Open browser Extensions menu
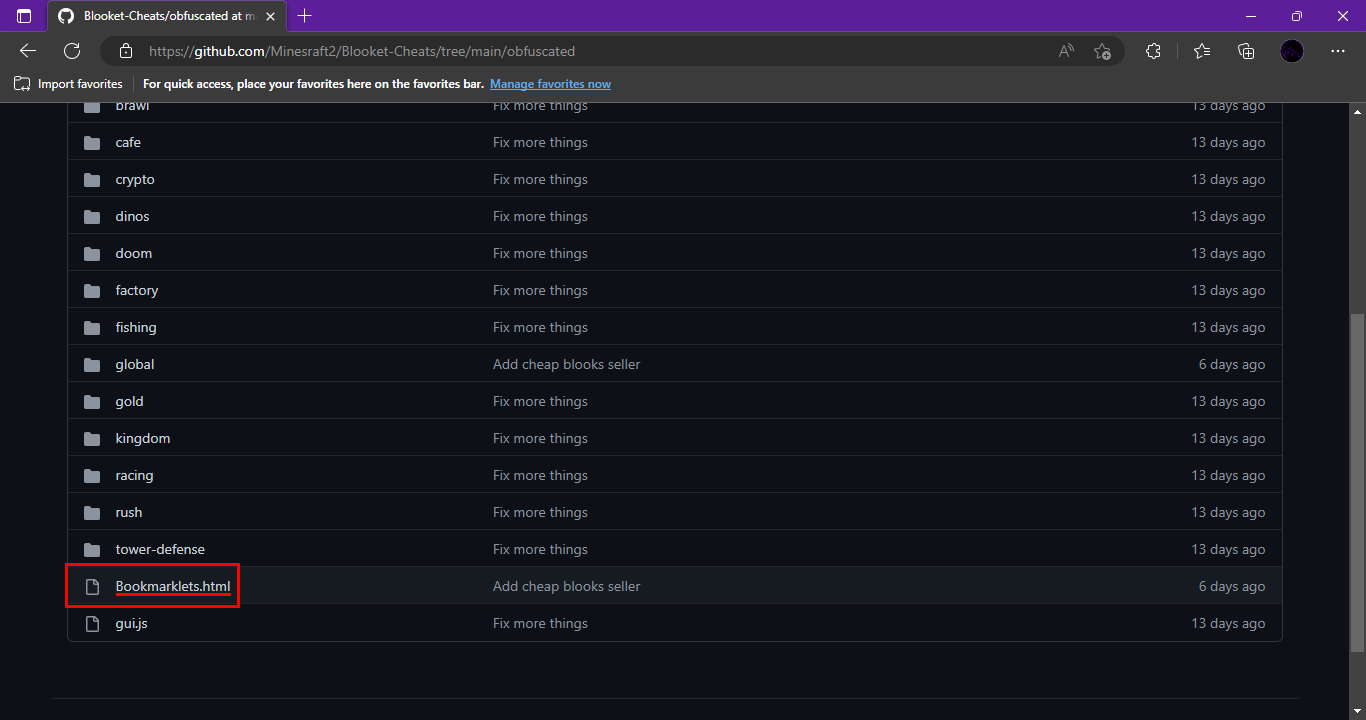1366x720 pixels. click(1153, 51)
